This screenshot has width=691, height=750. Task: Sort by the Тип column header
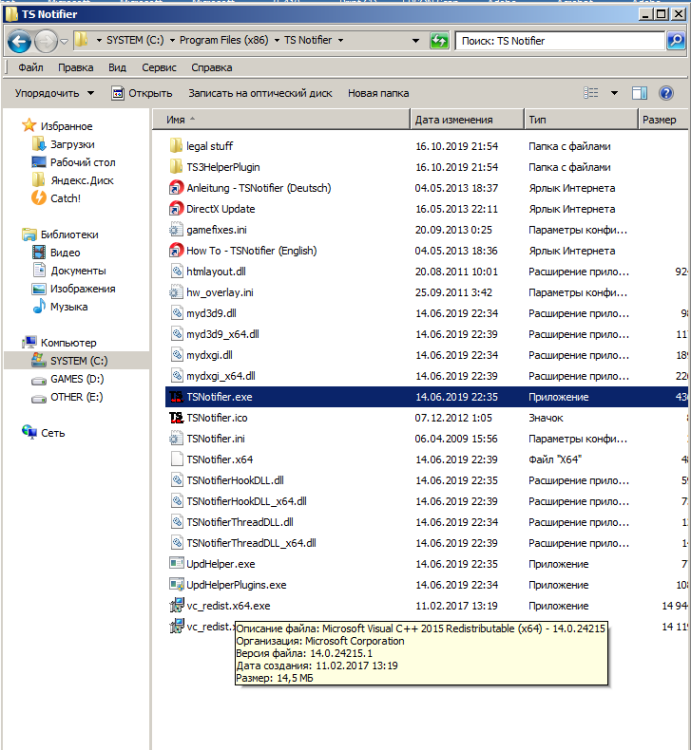click(x=581, y=120)
